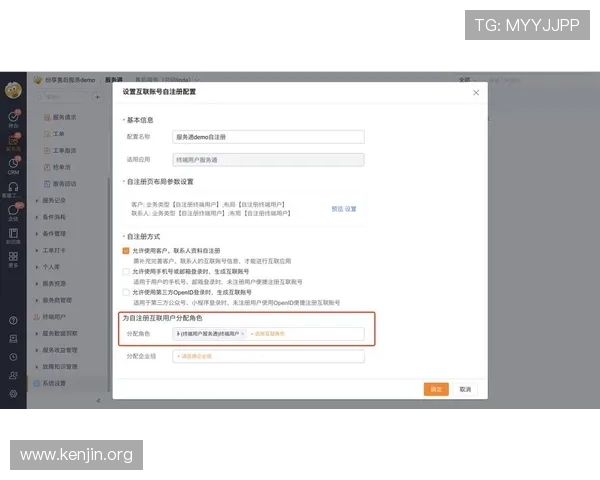Open 抢单池 in the navigation list

(61, 167)
